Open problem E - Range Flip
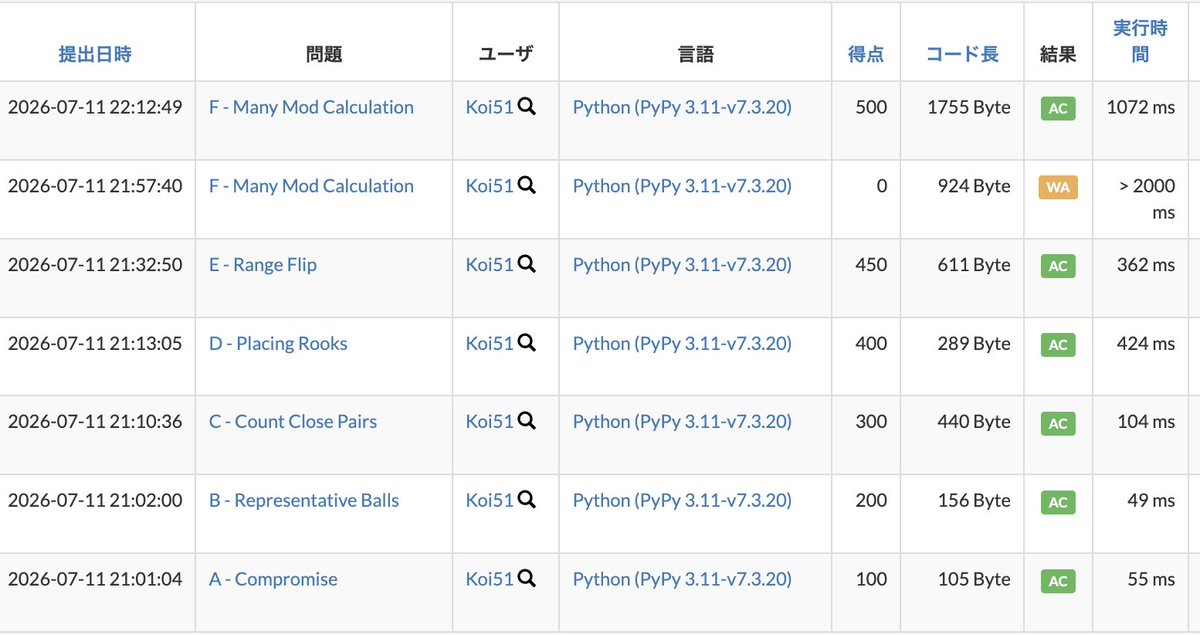Image resolution: width=1200 pixels, height=635 pixels. pos(263,265)
